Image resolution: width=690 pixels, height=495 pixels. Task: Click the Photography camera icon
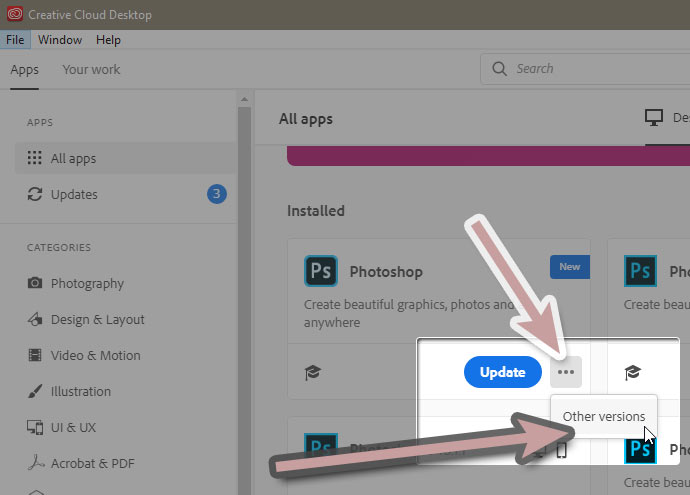click(35, 282)
